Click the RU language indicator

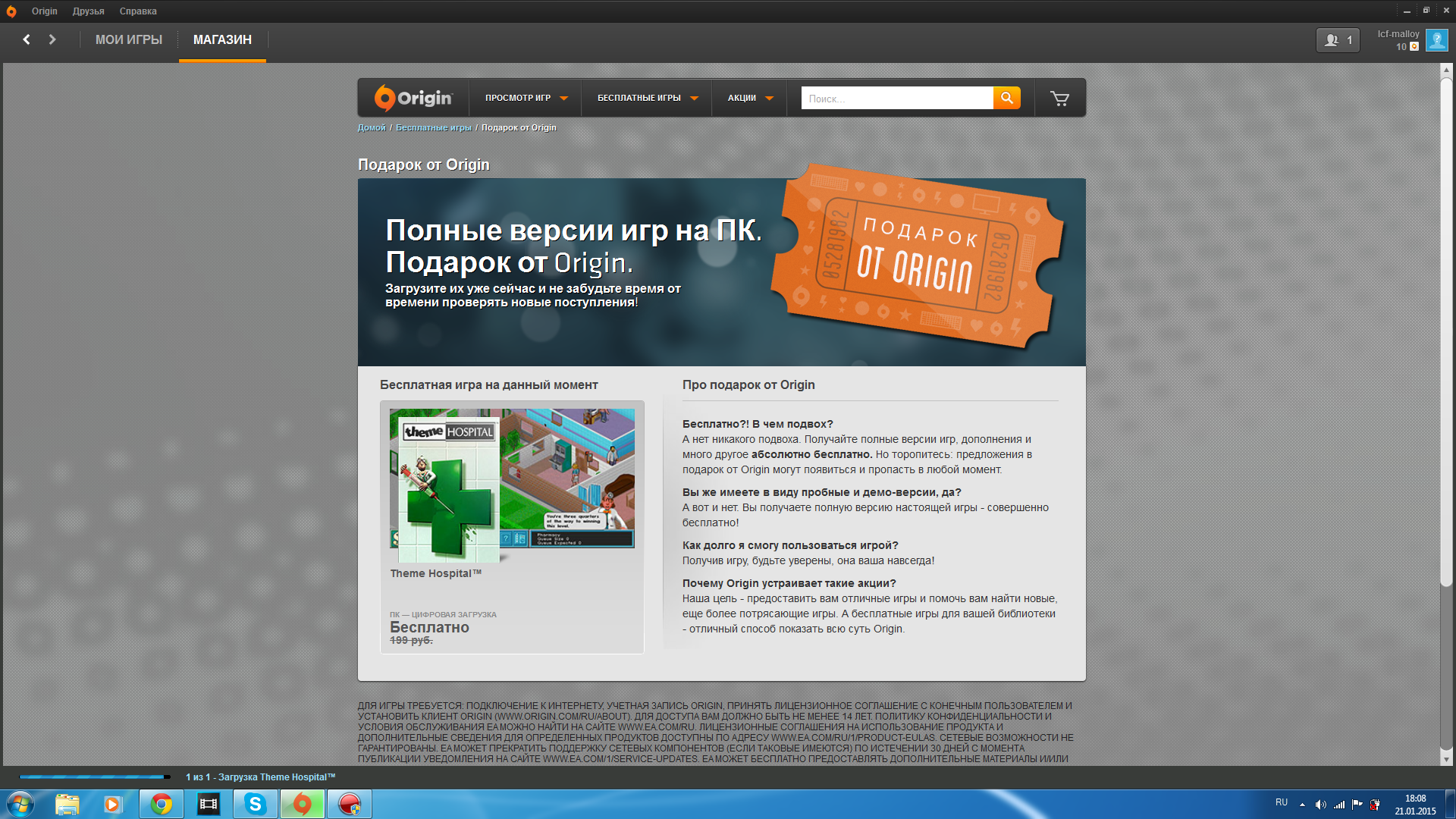pos(1282,802)
